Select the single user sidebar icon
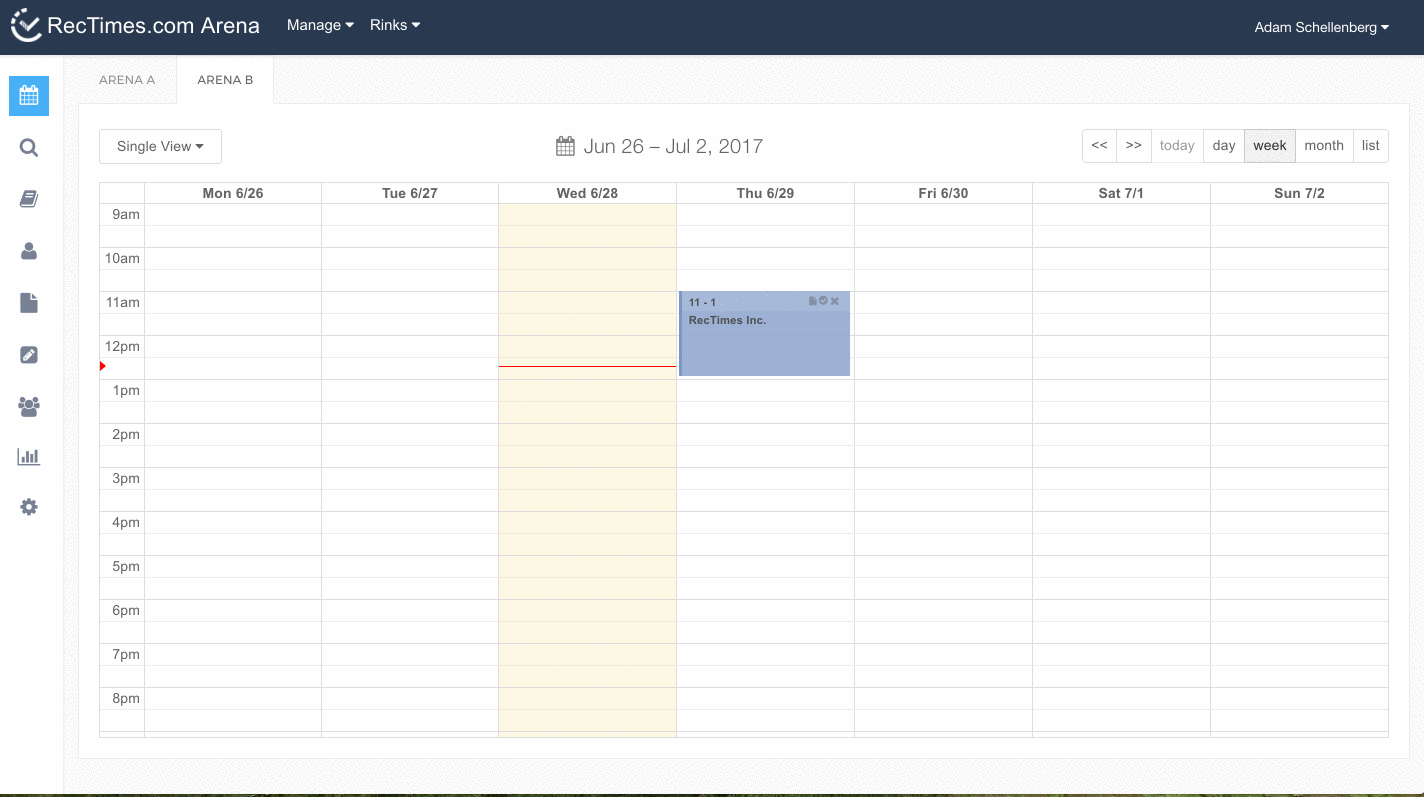Image resolution: width=1424 pixels, height=797 pixels. coord(29,251)
